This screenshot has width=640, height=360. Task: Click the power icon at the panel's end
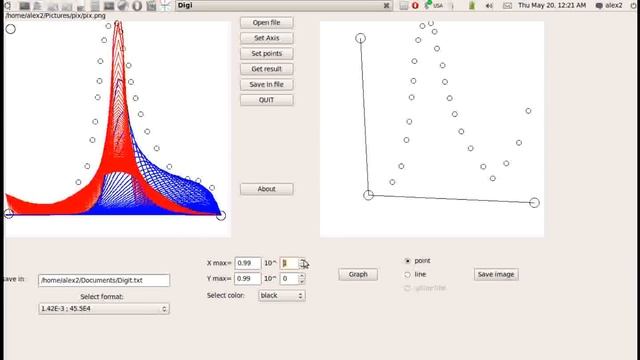pos(633,5)
